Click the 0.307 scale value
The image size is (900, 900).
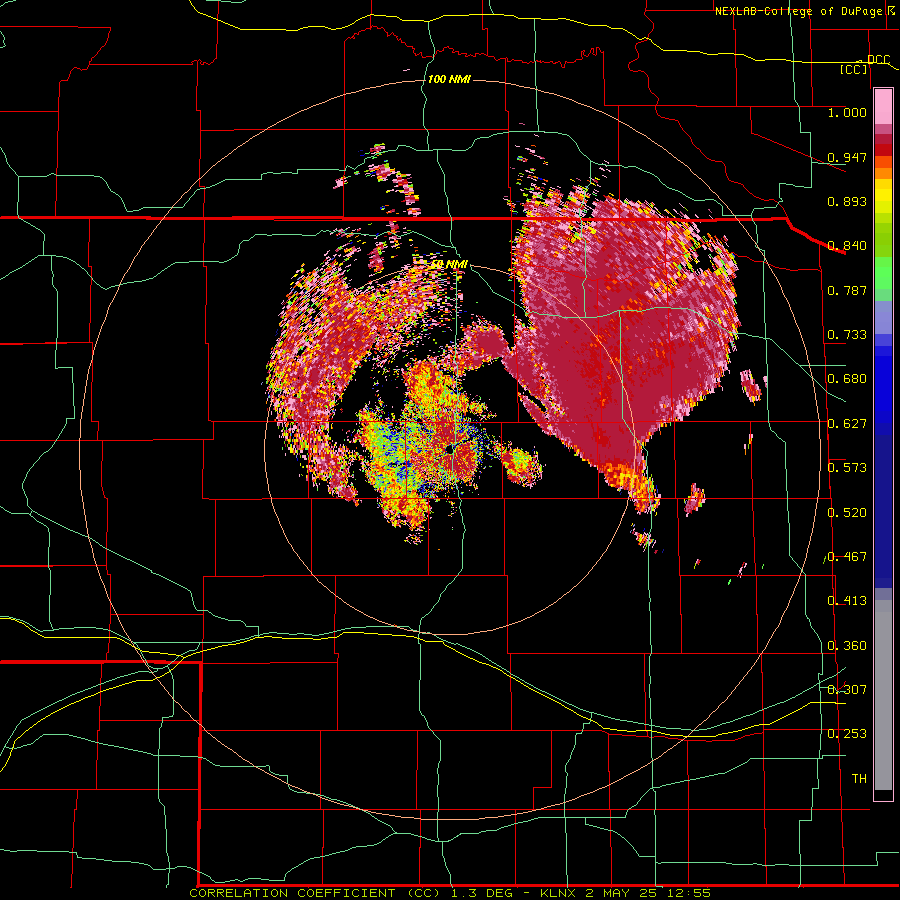coord(847,689)
